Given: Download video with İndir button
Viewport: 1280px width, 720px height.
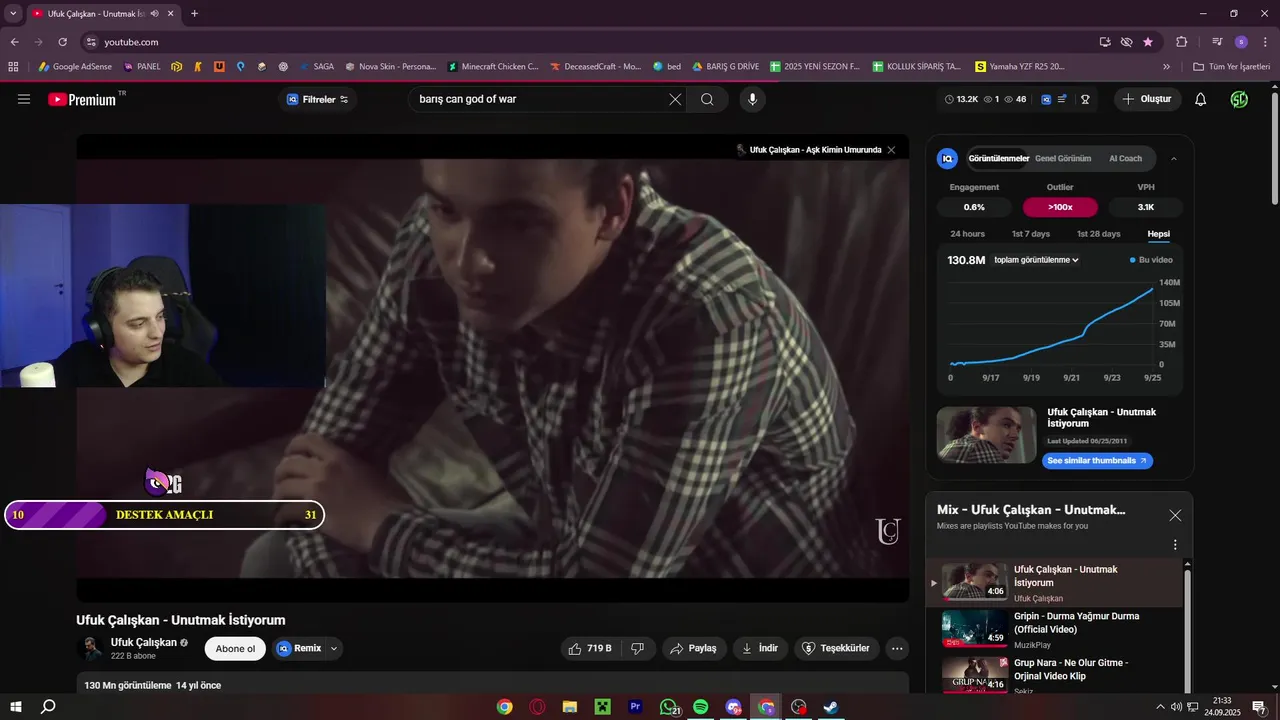Looking at the screenshot, I should [x=760, y=648].
